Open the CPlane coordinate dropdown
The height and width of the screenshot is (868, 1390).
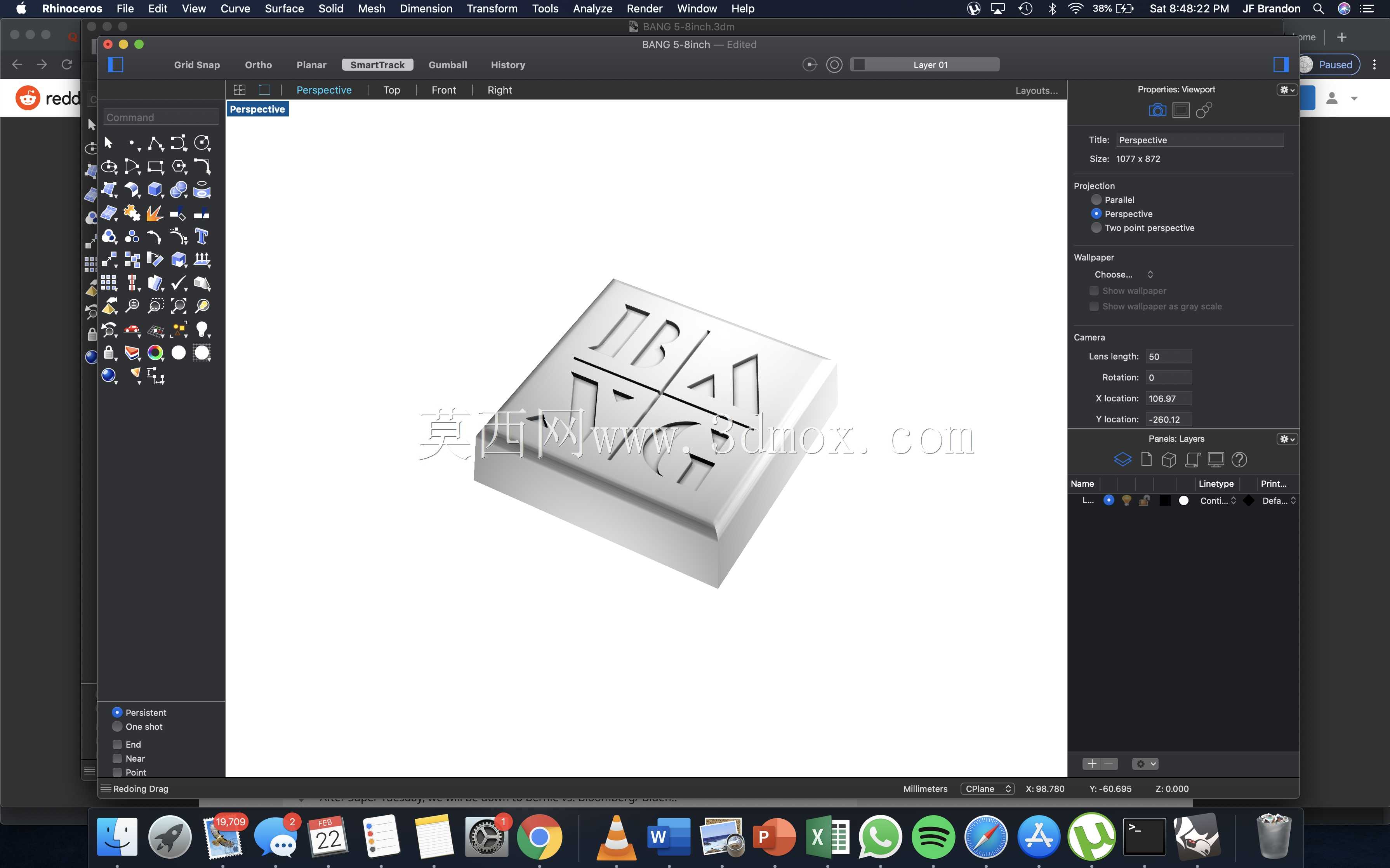(x=987, y=789)
